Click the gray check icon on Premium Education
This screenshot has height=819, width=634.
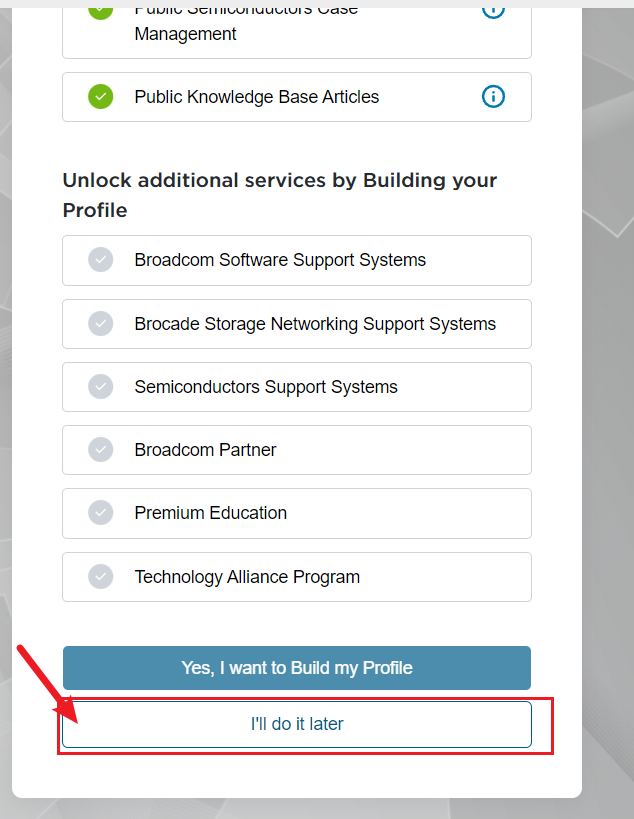pyautogui.click(x=100, y=512)
